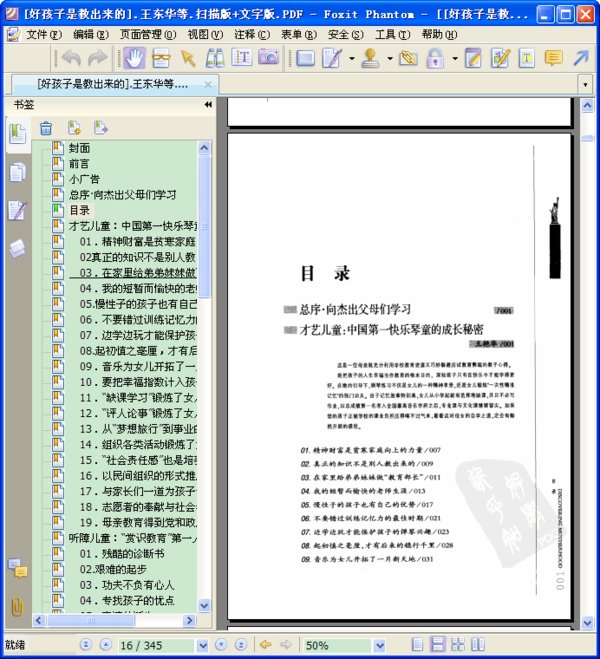Open dropdown arrow beside the edit pencil tool
The width and height of the screenshot is (600, 659).
[352, 58]
